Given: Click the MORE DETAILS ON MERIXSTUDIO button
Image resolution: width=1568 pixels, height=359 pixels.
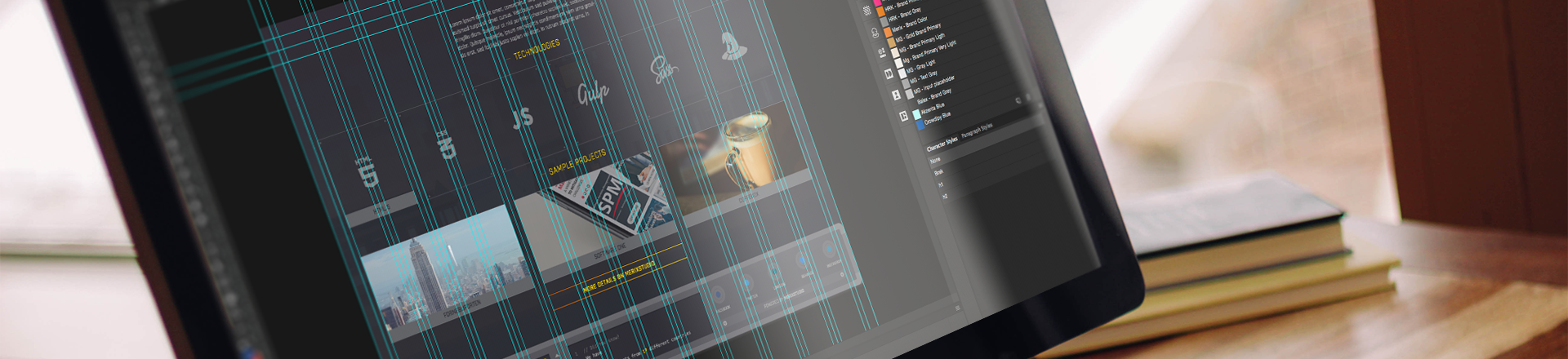Looking at the screenshot, I should [618, 277].
